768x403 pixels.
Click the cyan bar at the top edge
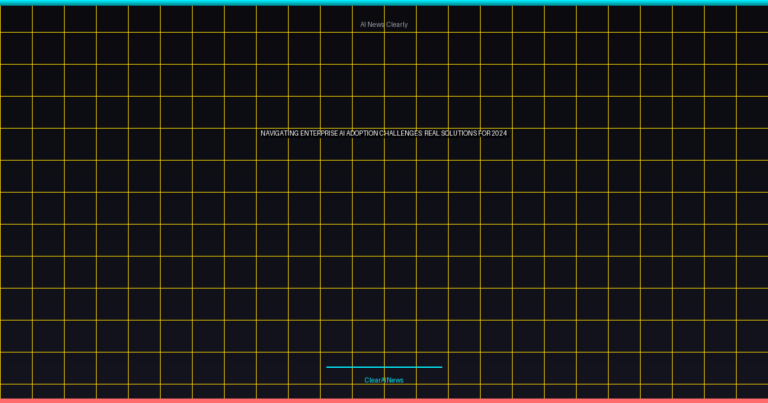coord(384,2)
